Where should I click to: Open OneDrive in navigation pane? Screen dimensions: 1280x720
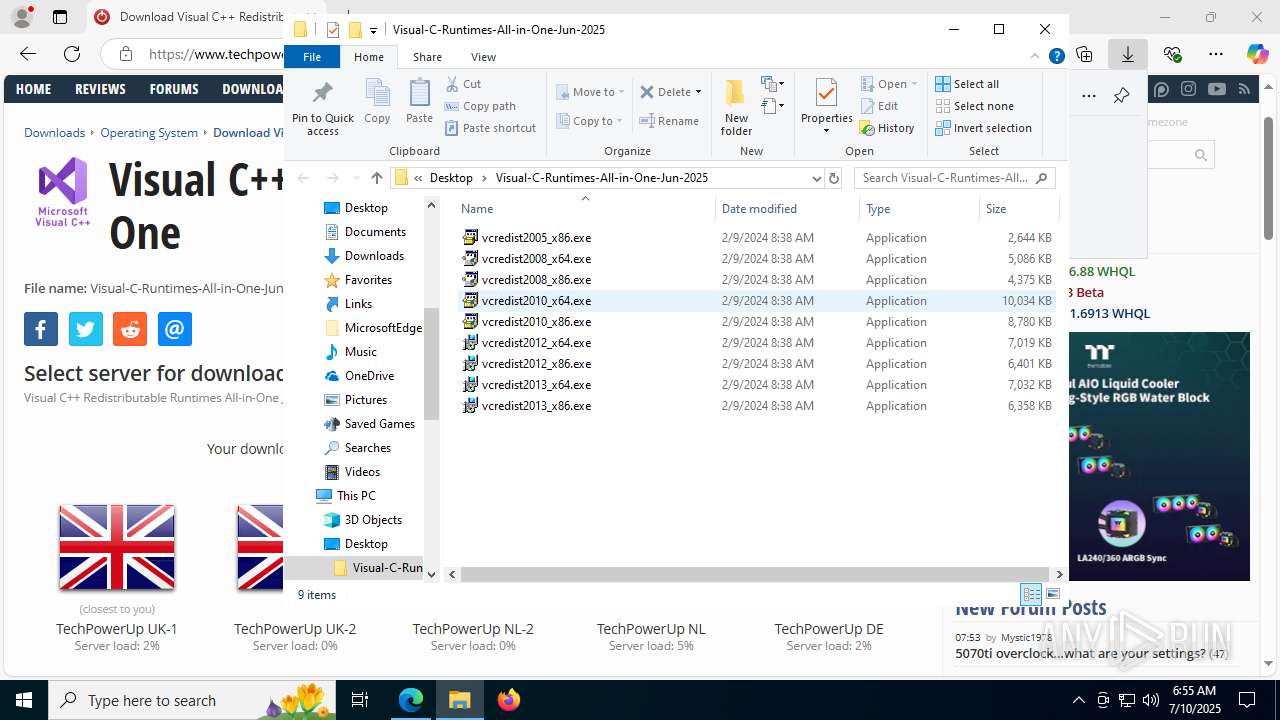[x=369, y=376]
